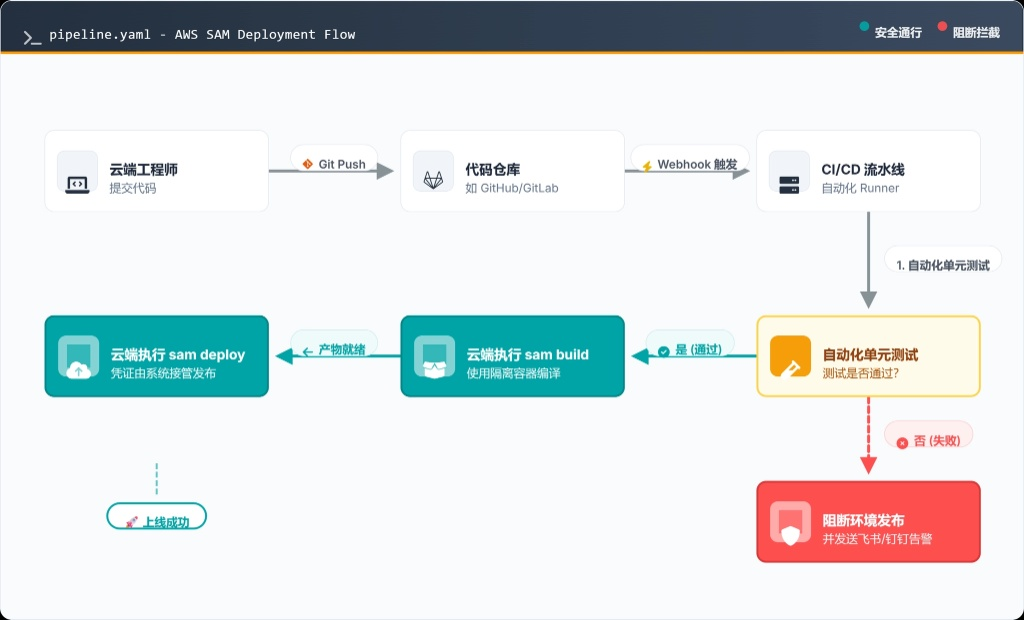Click the server icon in CI/CD 流水线
Image resolution: width=1024 pixels, height=620 pixels.
click(x=789, y=185)
